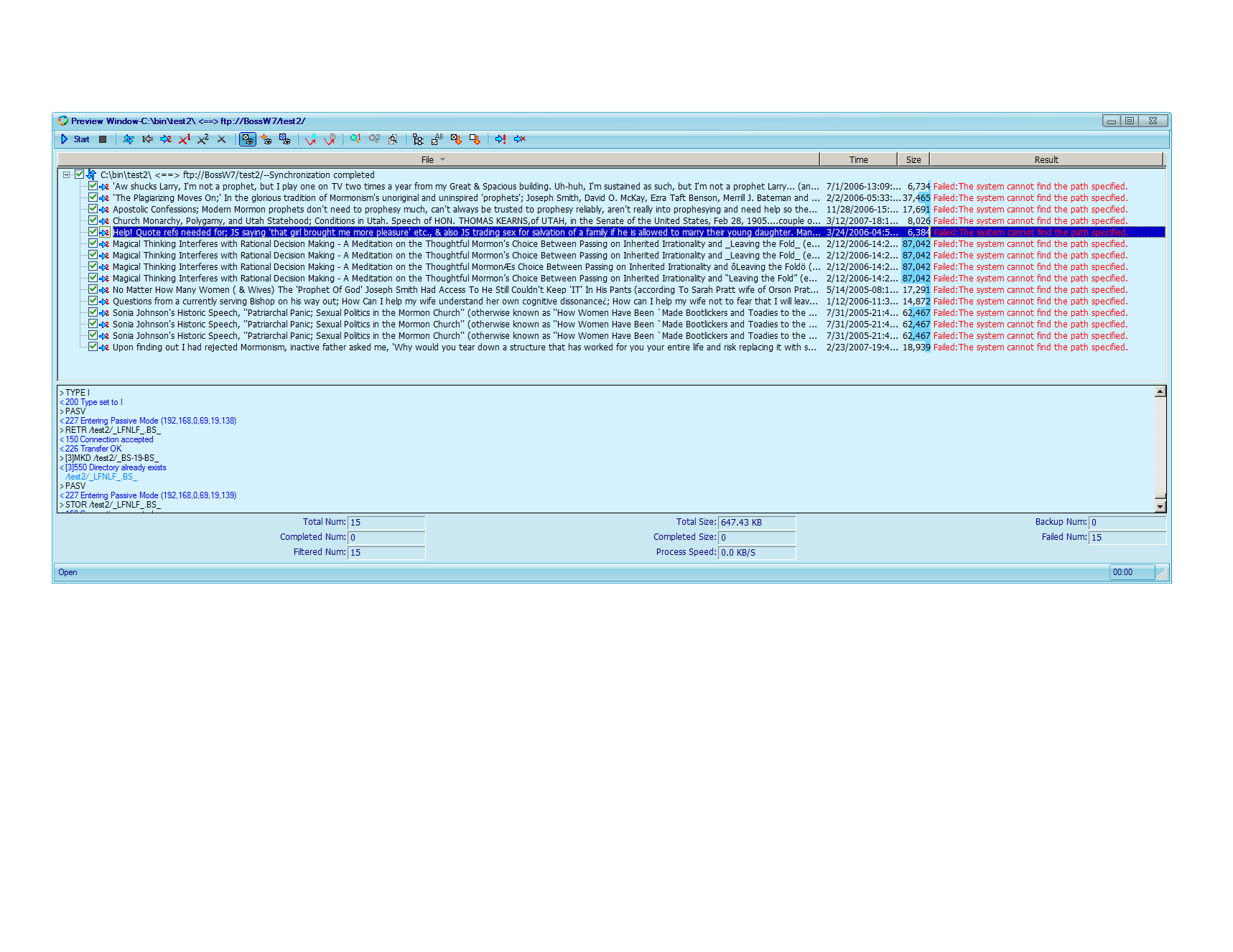1233x952 pixels.
Task: Click the Total Size field 647.43 KB
Action: click(x=757, y=522)
